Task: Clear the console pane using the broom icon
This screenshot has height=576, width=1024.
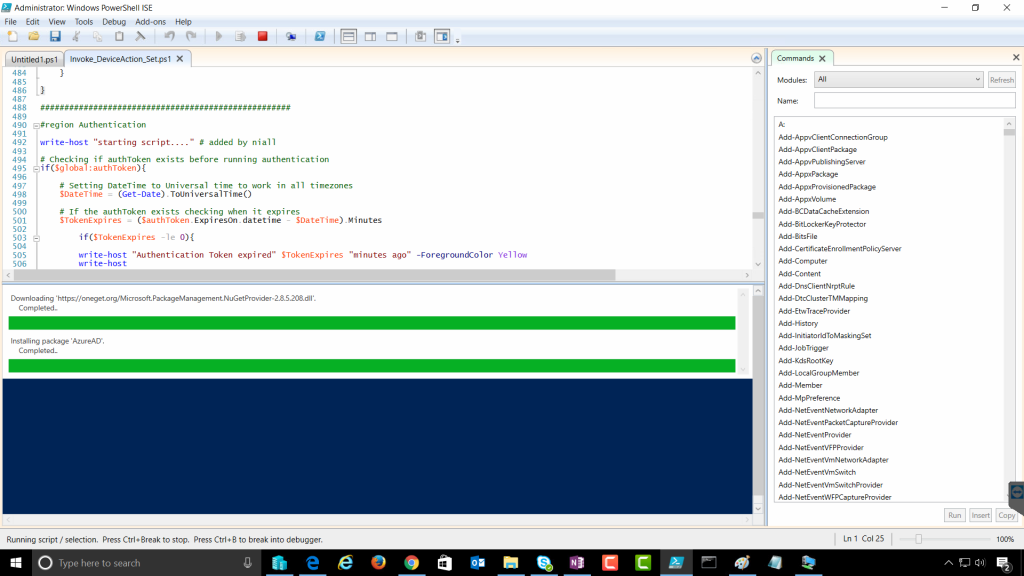Action: [140, 36]
